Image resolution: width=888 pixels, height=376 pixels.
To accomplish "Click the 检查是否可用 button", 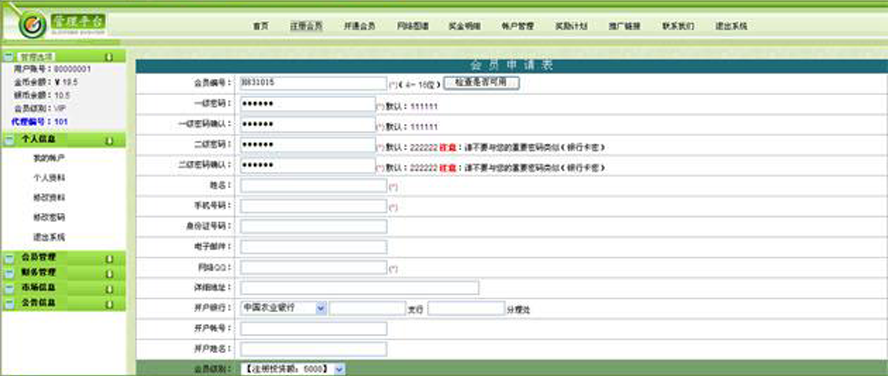I will point(481,83).
